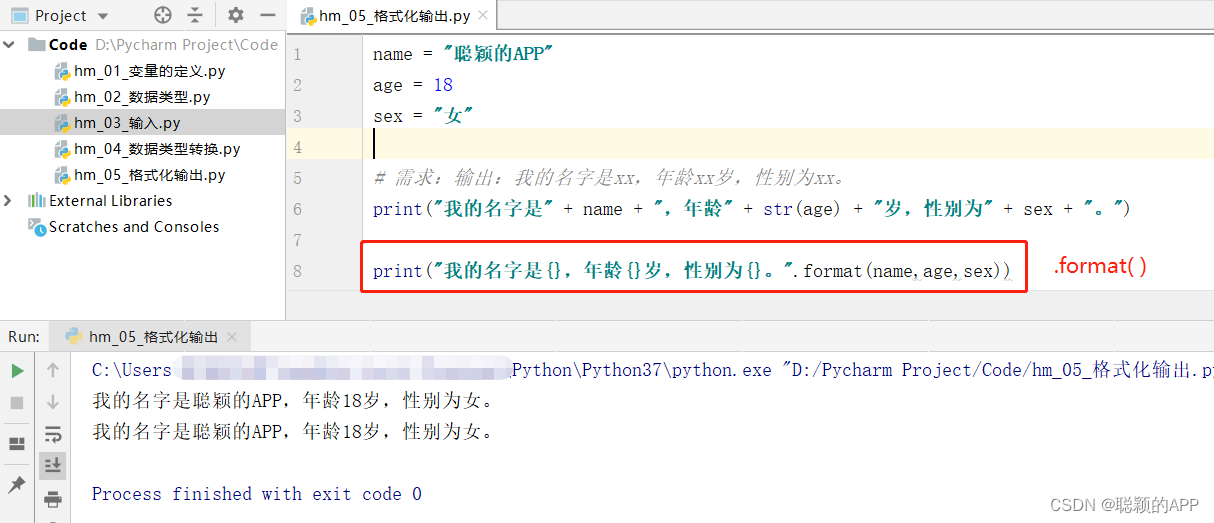Screen dimensions: 1214x523
Task: Expand the External Libraries node
Action: point(9,200)
